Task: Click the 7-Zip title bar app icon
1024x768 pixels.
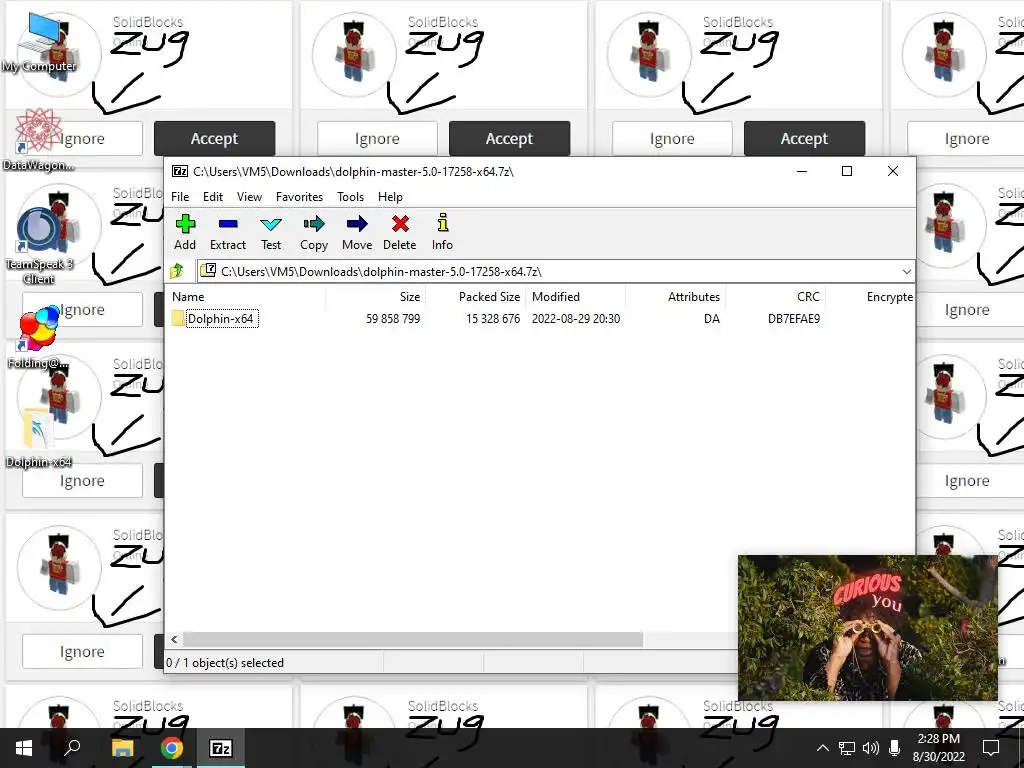Action: tap(180, 171)
